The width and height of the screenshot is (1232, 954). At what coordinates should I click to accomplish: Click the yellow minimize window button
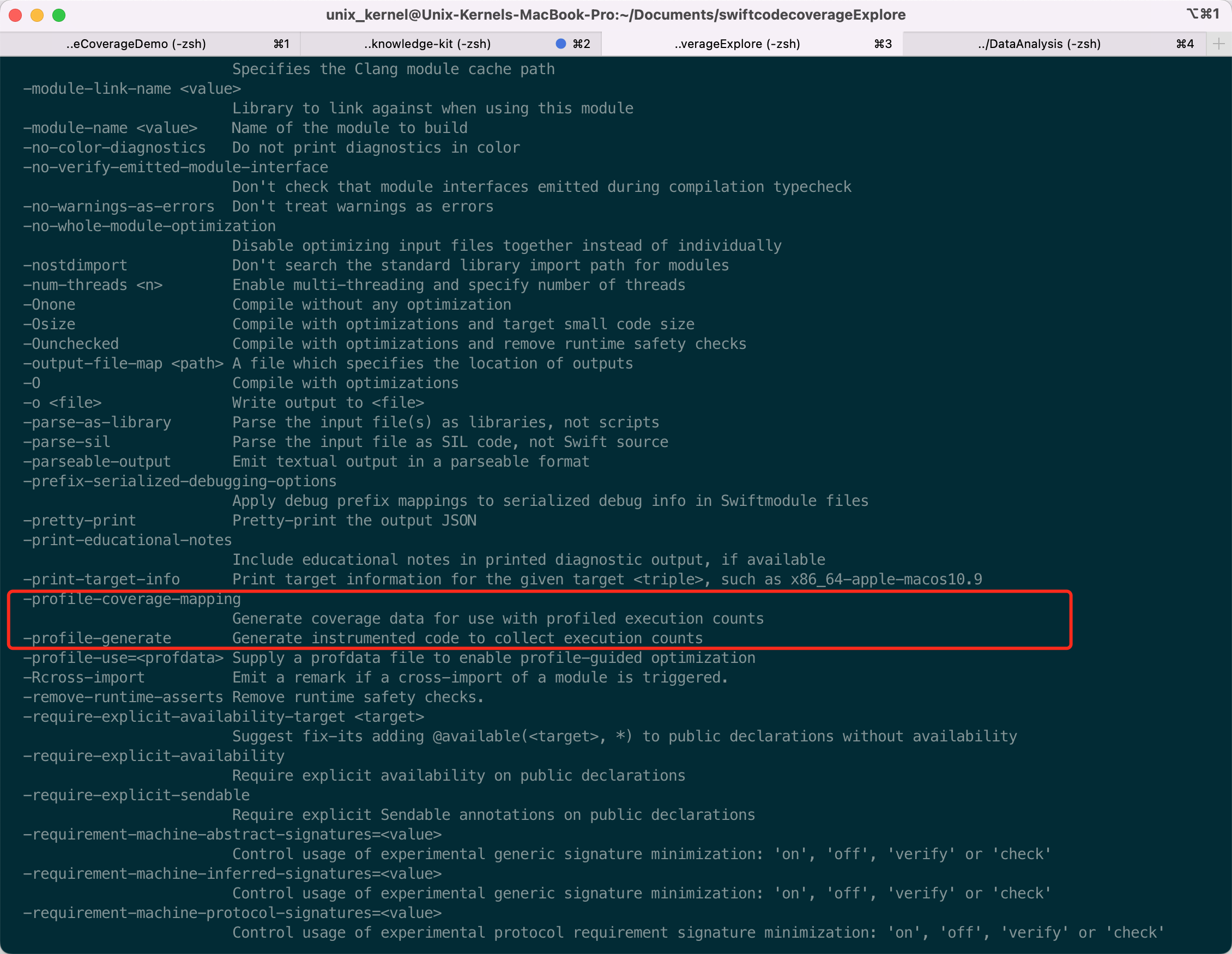point(37,15)
